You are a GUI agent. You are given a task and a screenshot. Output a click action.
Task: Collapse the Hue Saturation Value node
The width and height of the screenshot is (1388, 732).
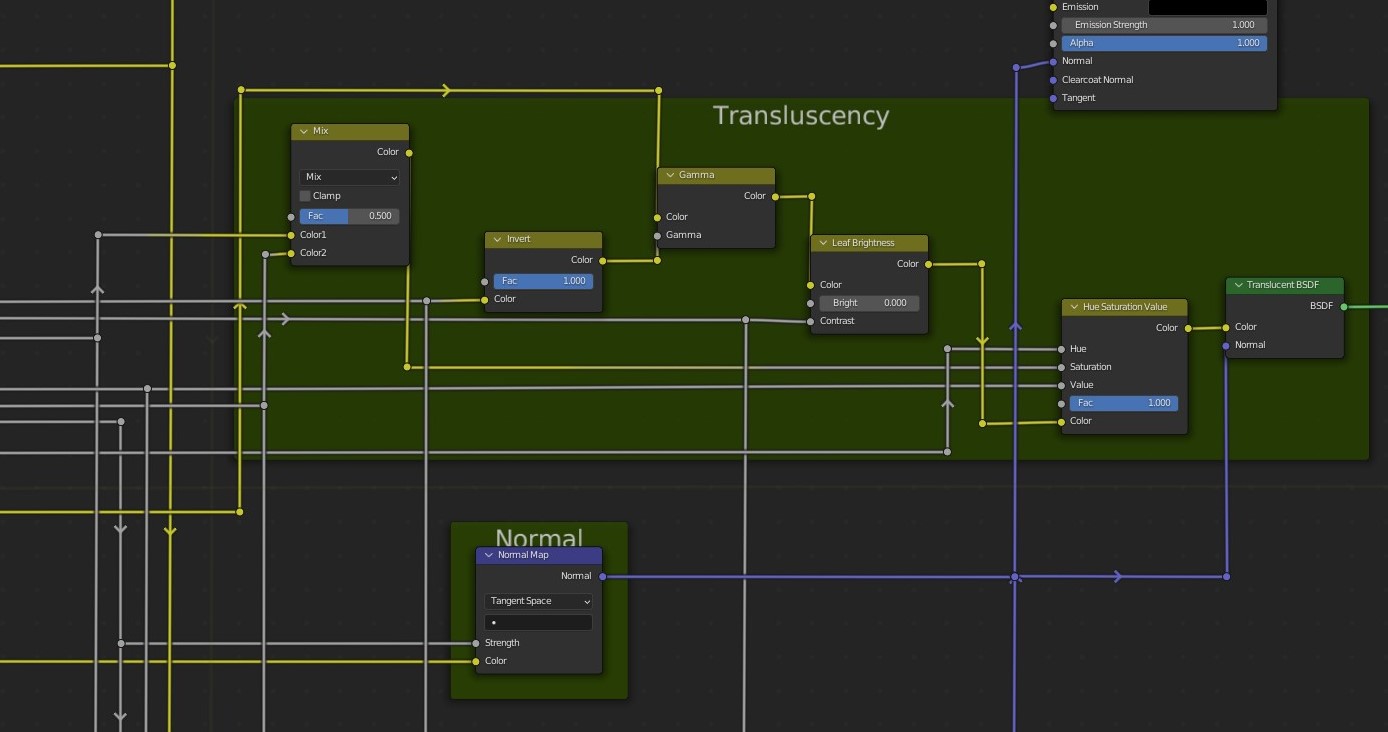[x=1073, y=307]
